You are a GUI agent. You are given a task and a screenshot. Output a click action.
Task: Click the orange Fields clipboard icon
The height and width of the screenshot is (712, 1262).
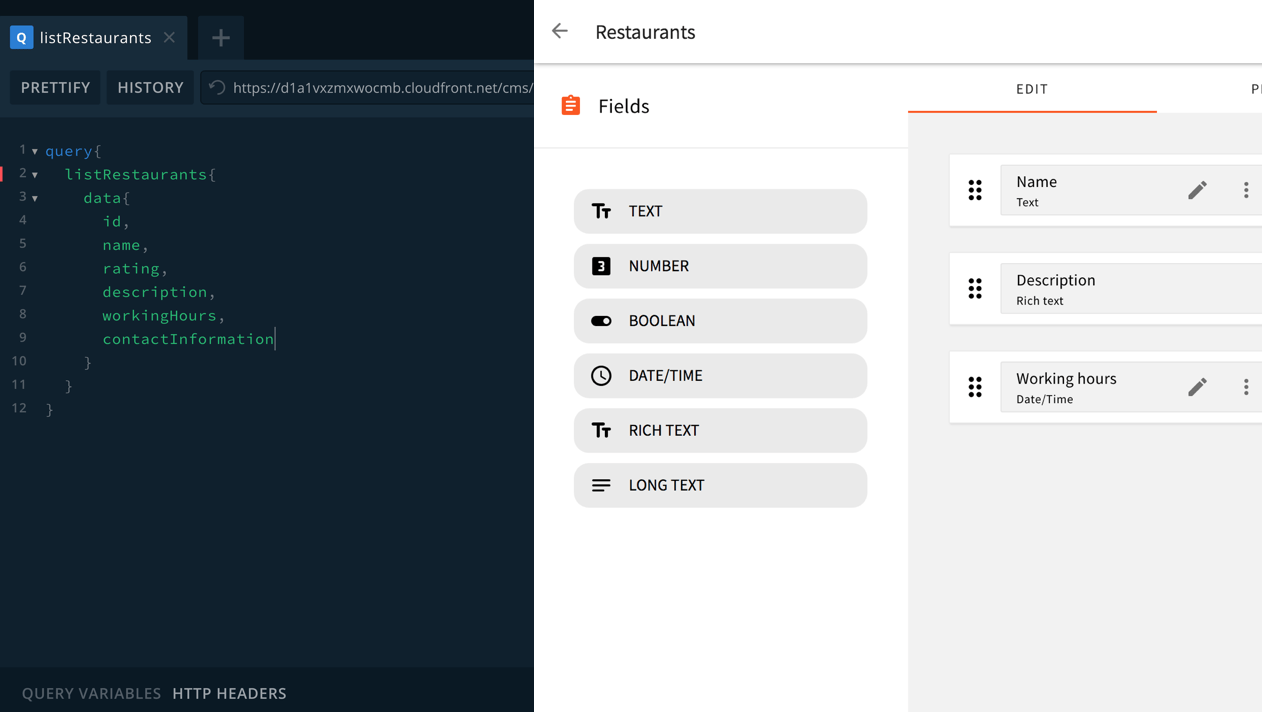click(x=570, y=105)
